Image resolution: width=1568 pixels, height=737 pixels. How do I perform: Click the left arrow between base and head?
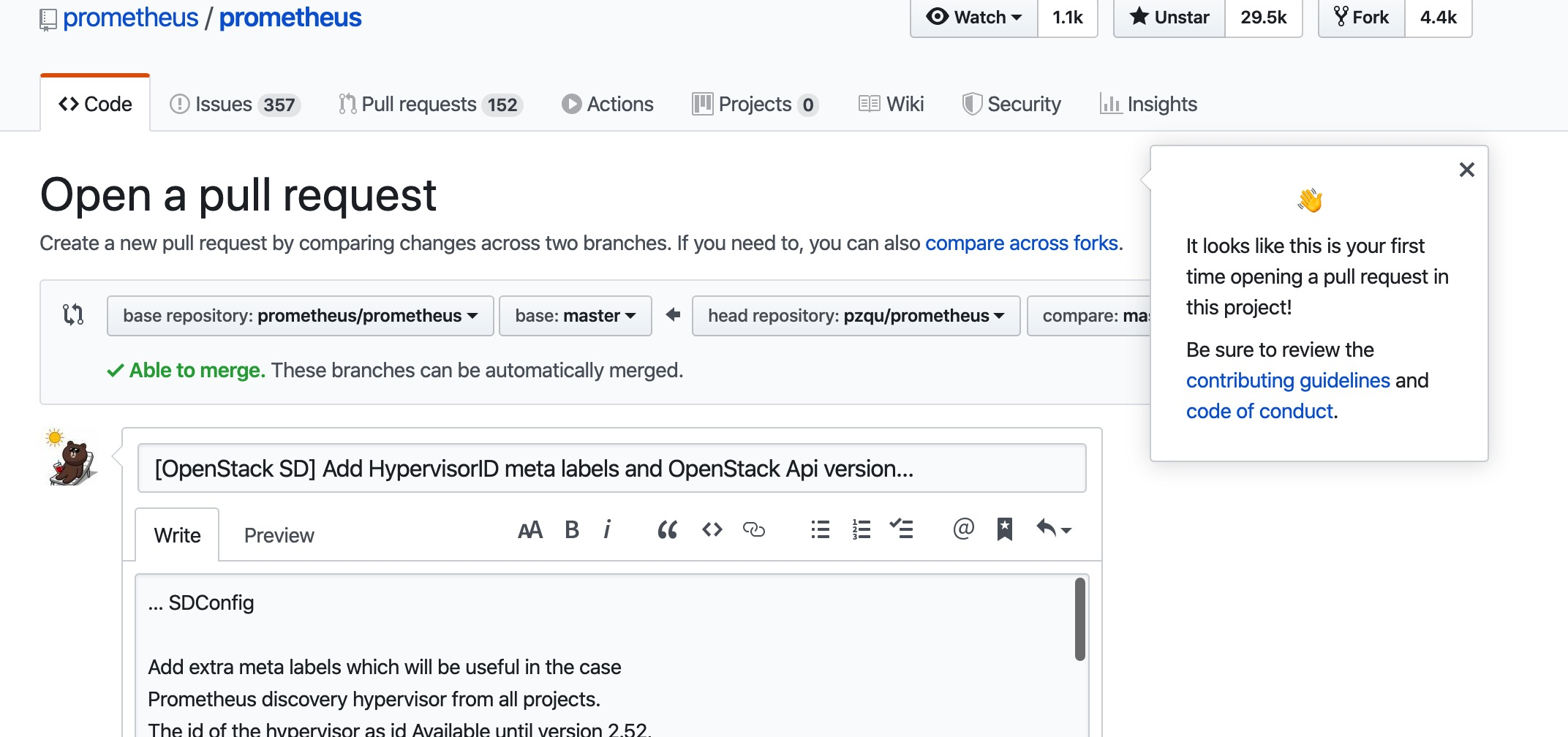click(x=673, y=314)
